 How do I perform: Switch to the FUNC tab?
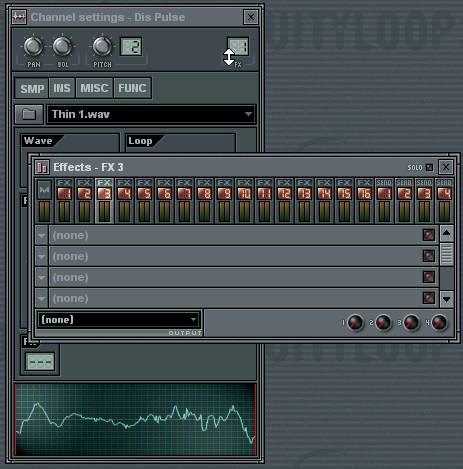point(132,88)
